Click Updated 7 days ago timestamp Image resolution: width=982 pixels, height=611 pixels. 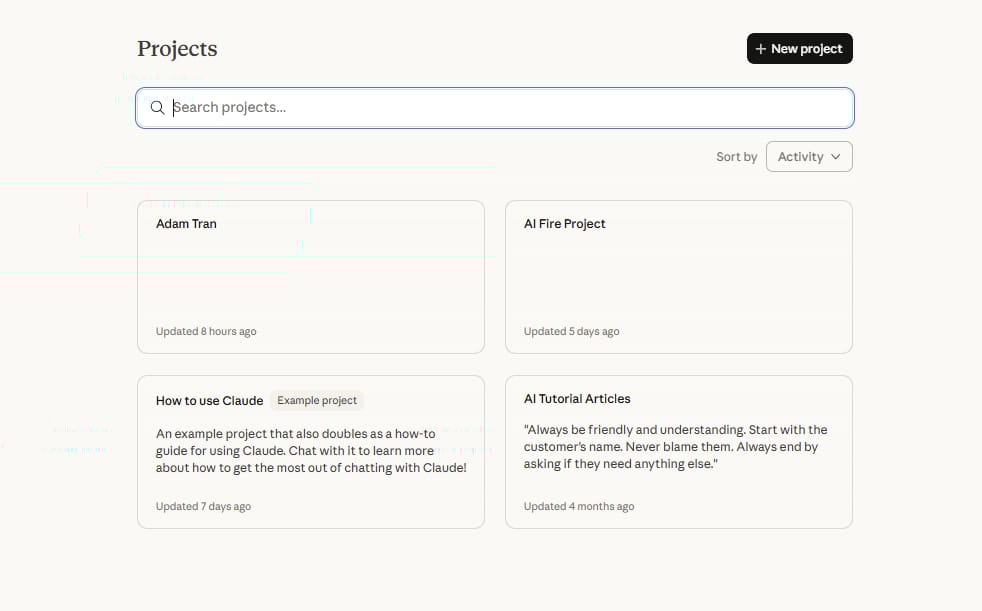(x=203, y=506)
